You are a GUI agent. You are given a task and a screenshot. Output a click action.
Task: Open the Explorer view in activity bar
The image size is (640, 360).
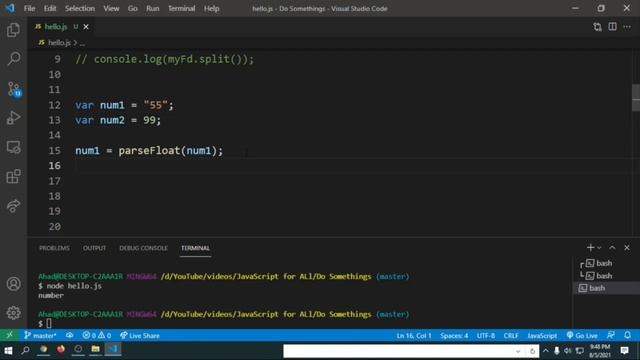[13, 30]
